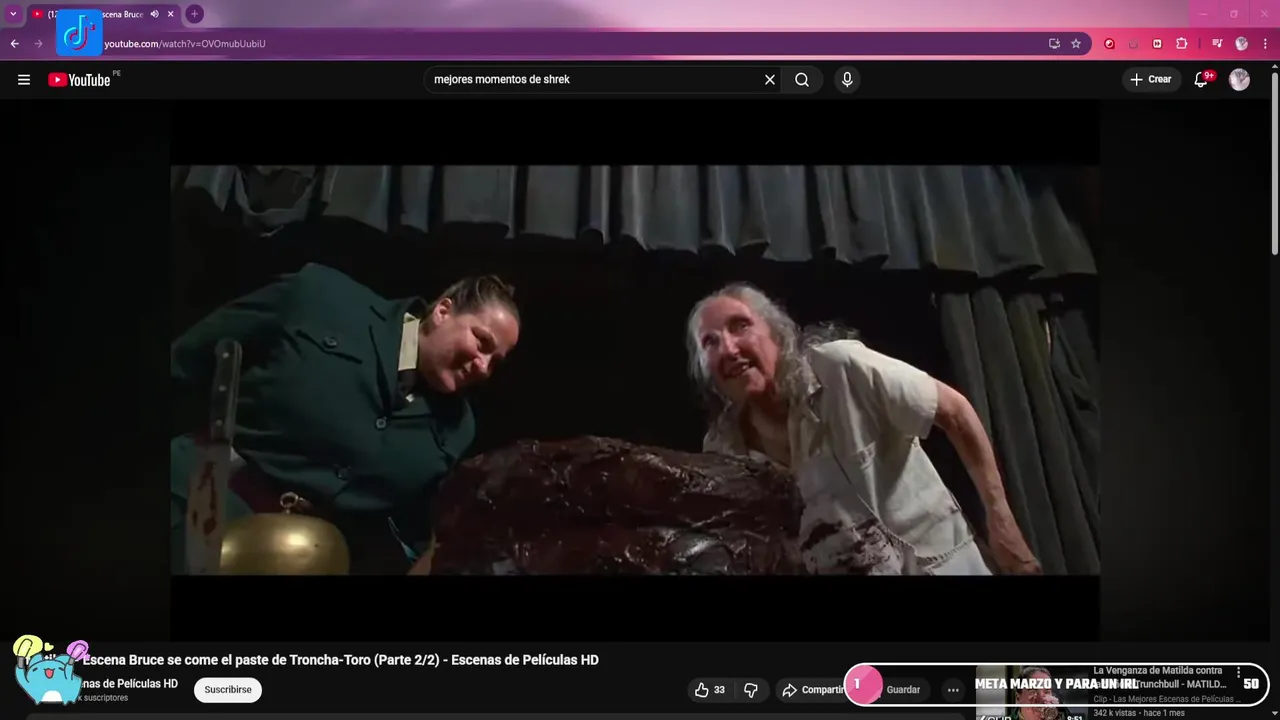1280x720 pixels.
Task: Open the notifications bell
Action: coord(1202,80)
